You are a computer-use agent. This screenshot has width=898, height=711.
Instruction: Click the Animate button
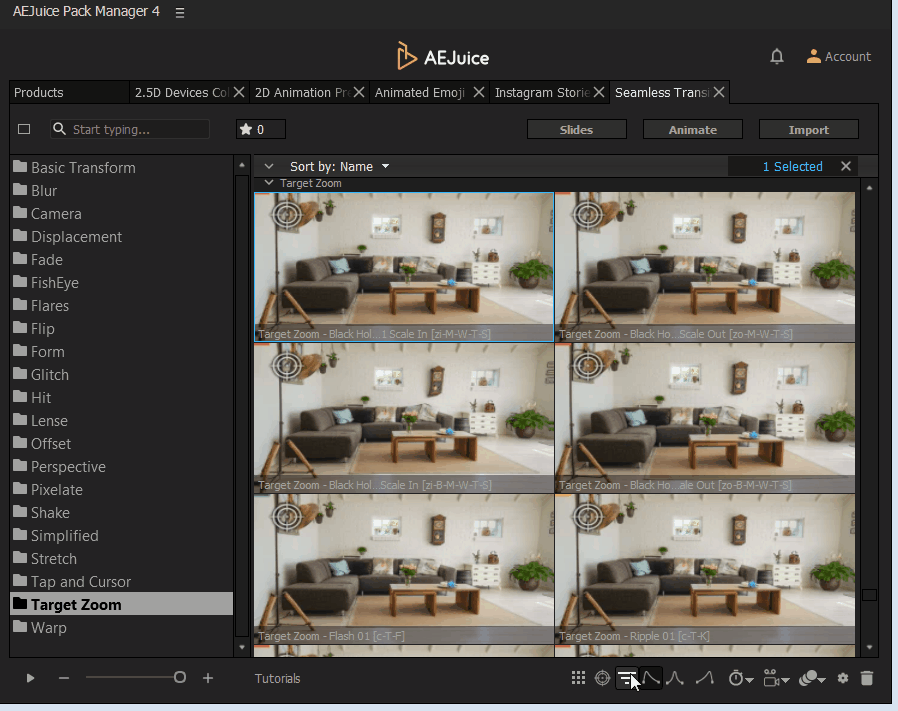(x=693, y=129)
